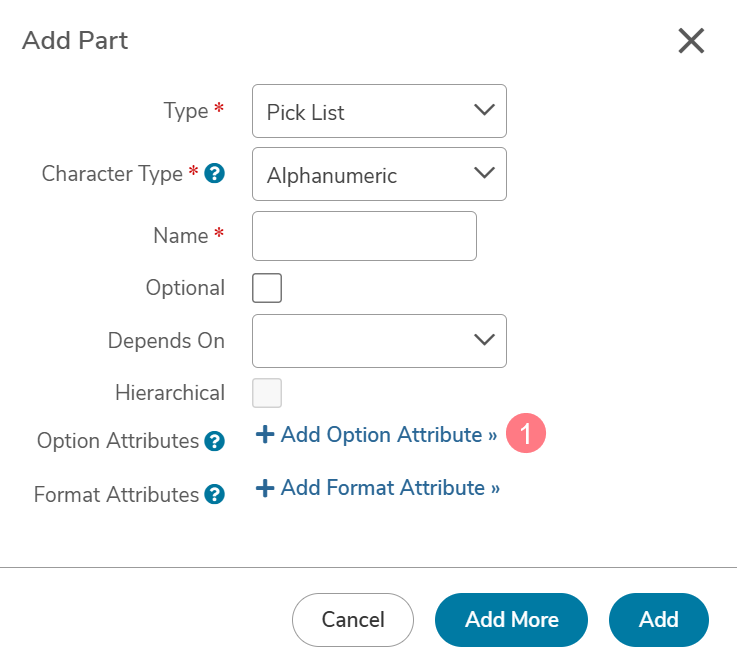Open the Character Type dropdown showing Alphanumeric
The height and width of the screenshot is (662, 737).
point(379,174)
